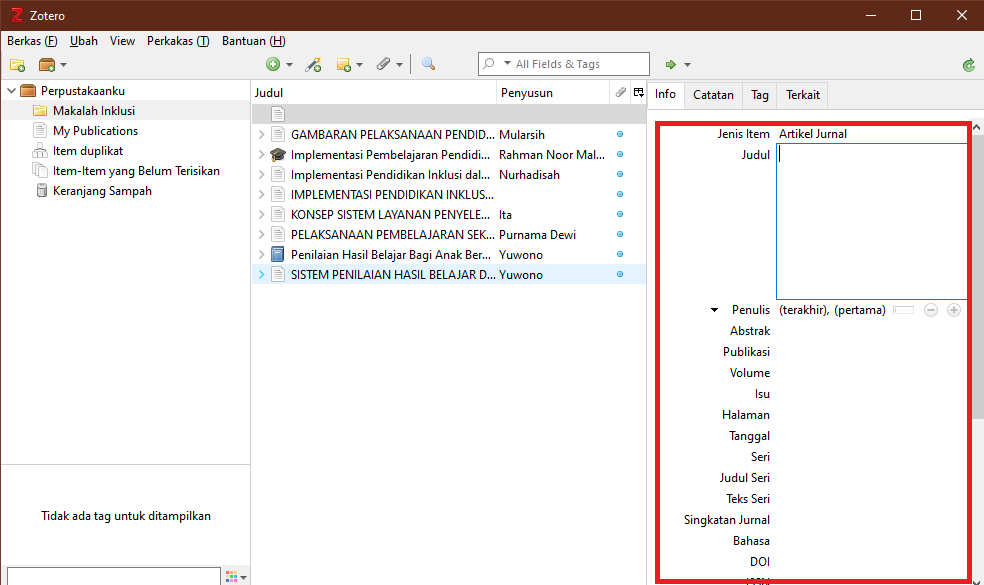The height and width of the screenshot is (585, 984).
Task: Open the Add Attachment dropdown arrow
Action: coord(399,65)
